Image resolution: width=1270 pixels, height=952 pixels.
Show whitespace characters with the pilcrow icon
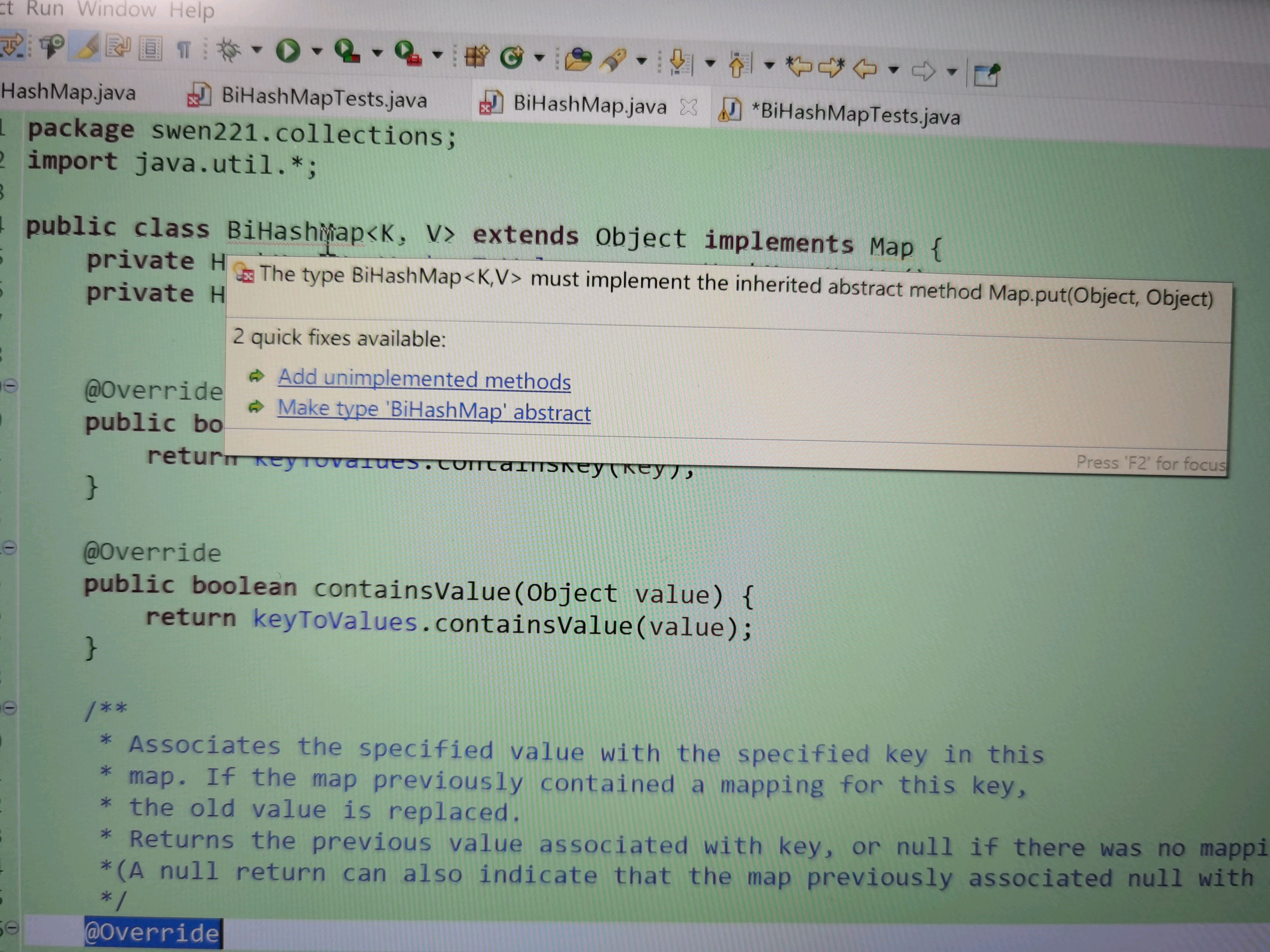184,51
